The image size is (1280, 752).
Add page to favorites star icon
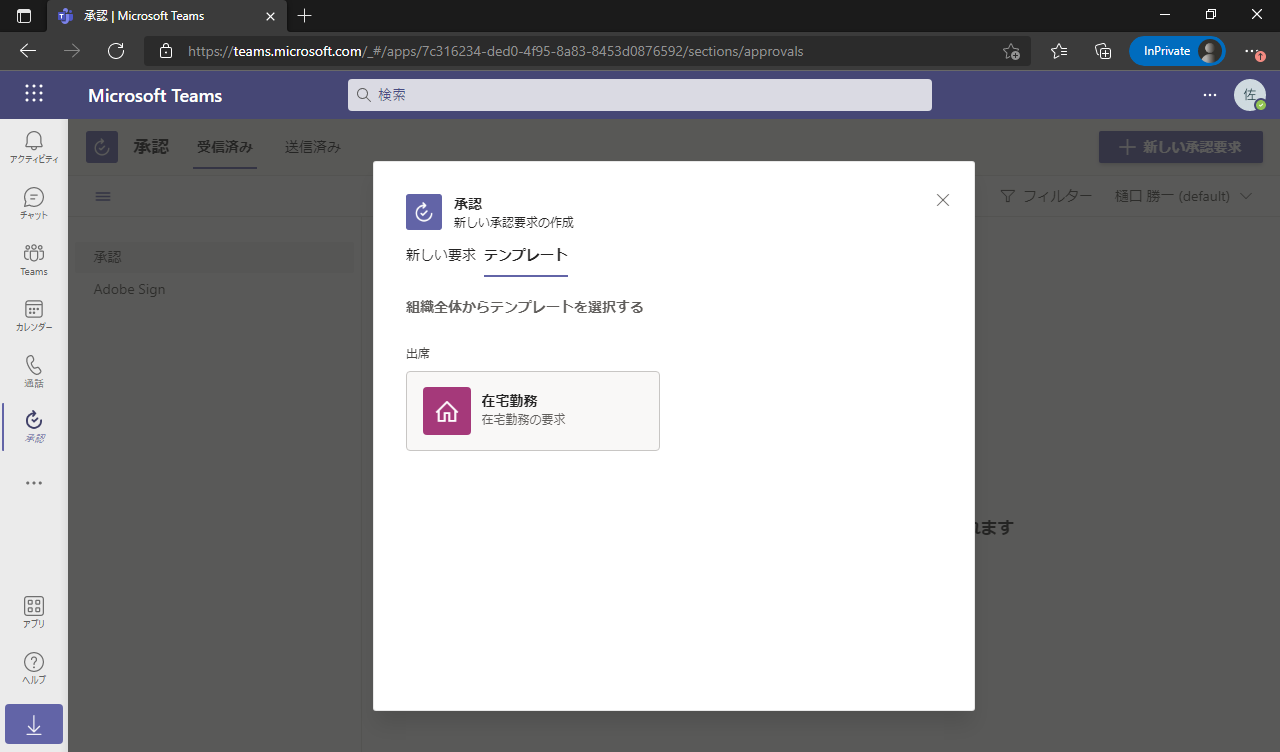pos(1011,51)
